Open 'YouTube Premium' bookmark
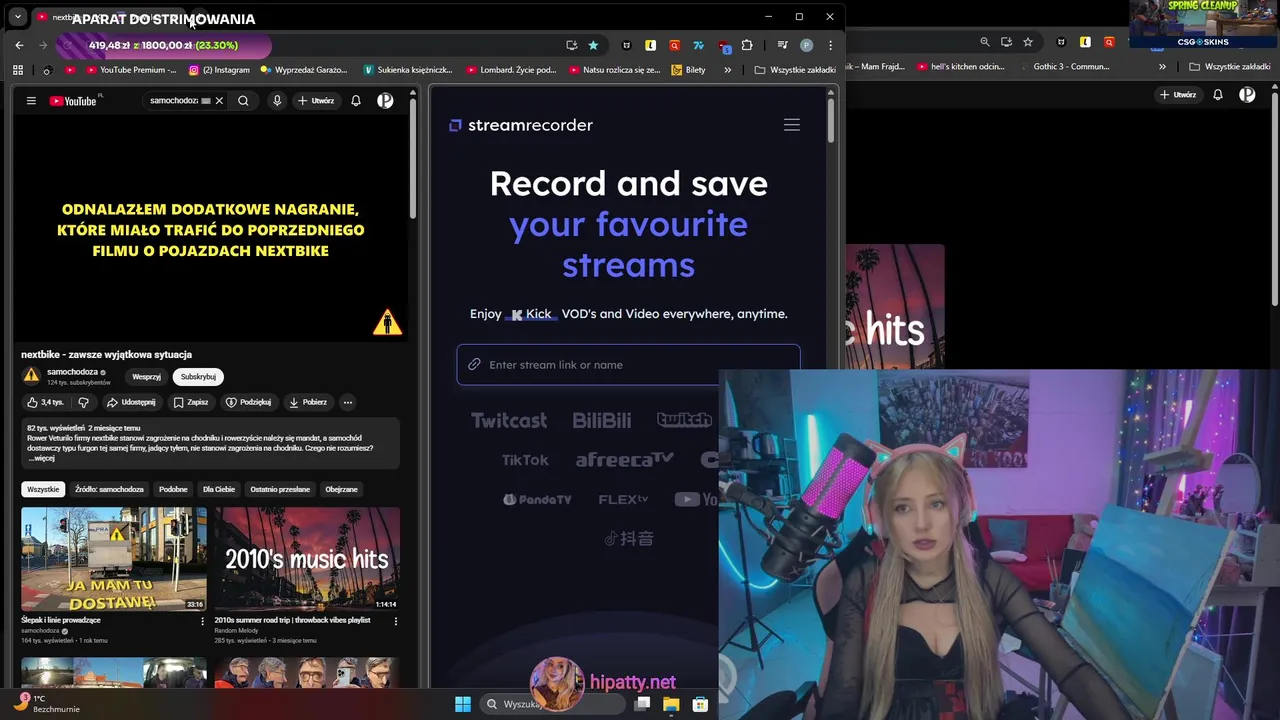 [x=132, y=70]
